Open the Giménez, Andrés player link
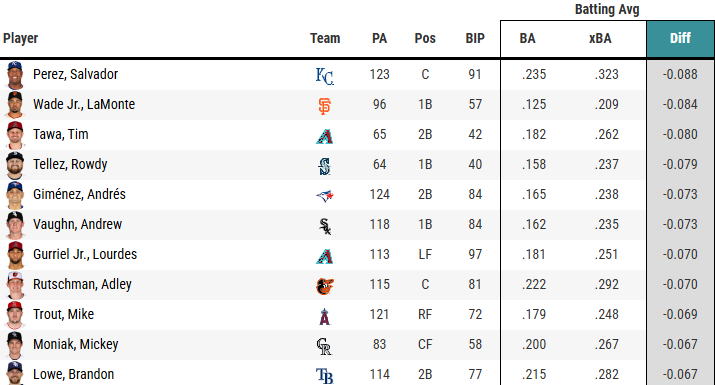 (79, 194)
